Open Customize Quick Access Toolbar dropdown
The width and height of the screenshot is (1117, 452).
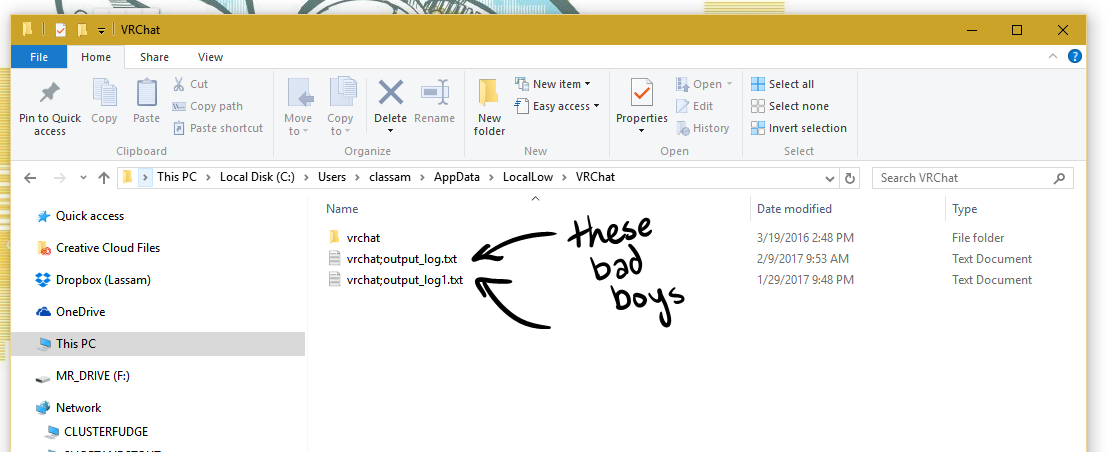[x=102, y=31]
